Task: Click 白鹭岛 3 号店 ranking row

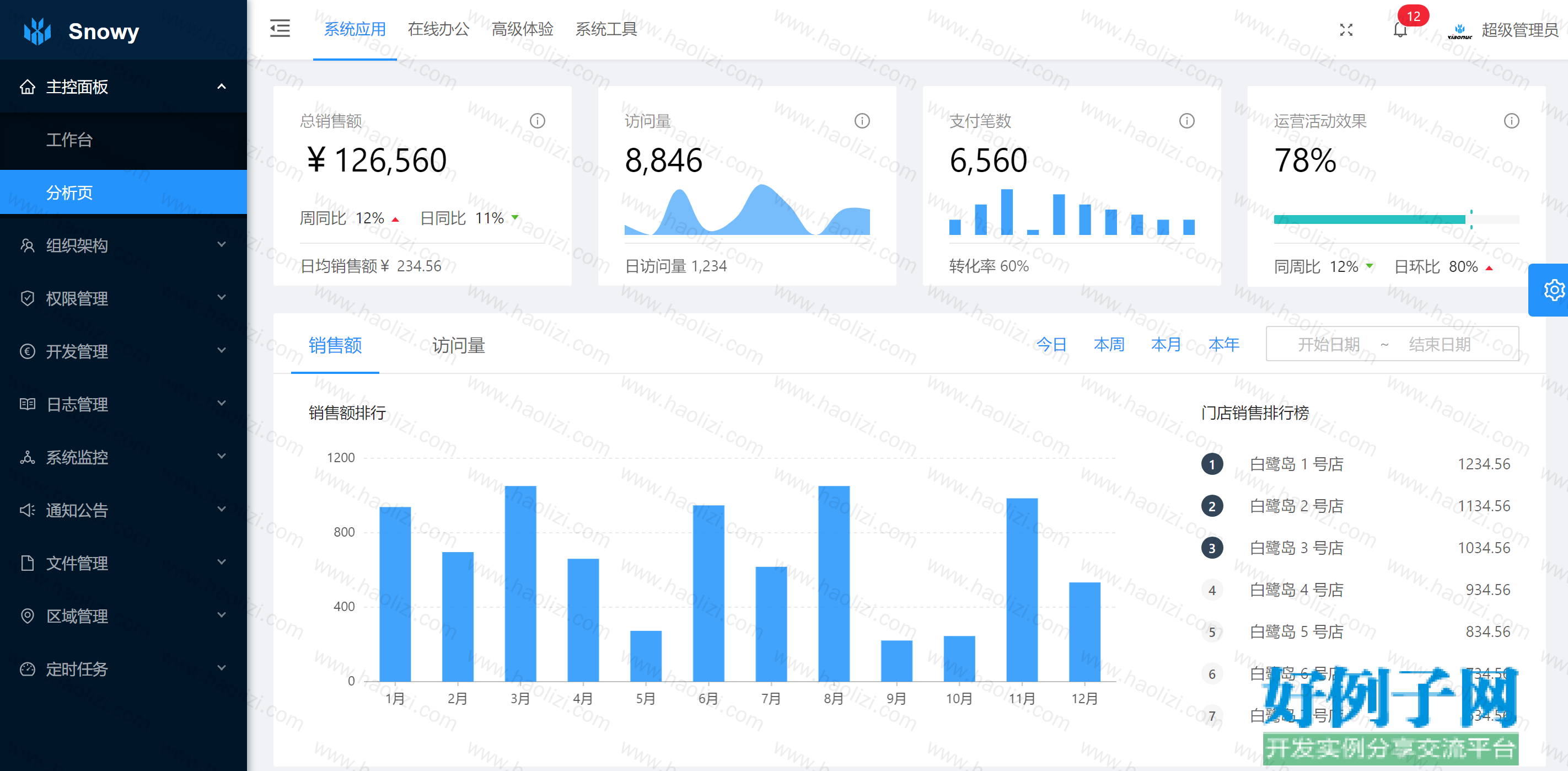Action: (1355, 548)
